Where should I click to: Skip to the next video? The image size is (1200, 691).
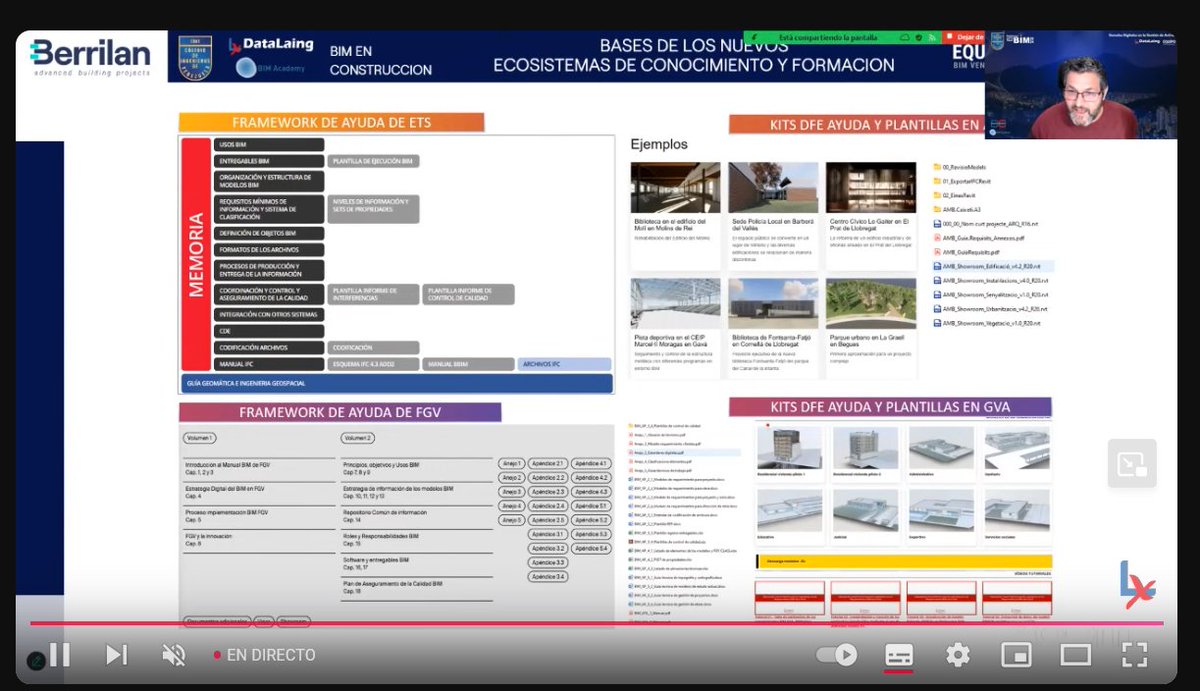[x=116, y=655]
